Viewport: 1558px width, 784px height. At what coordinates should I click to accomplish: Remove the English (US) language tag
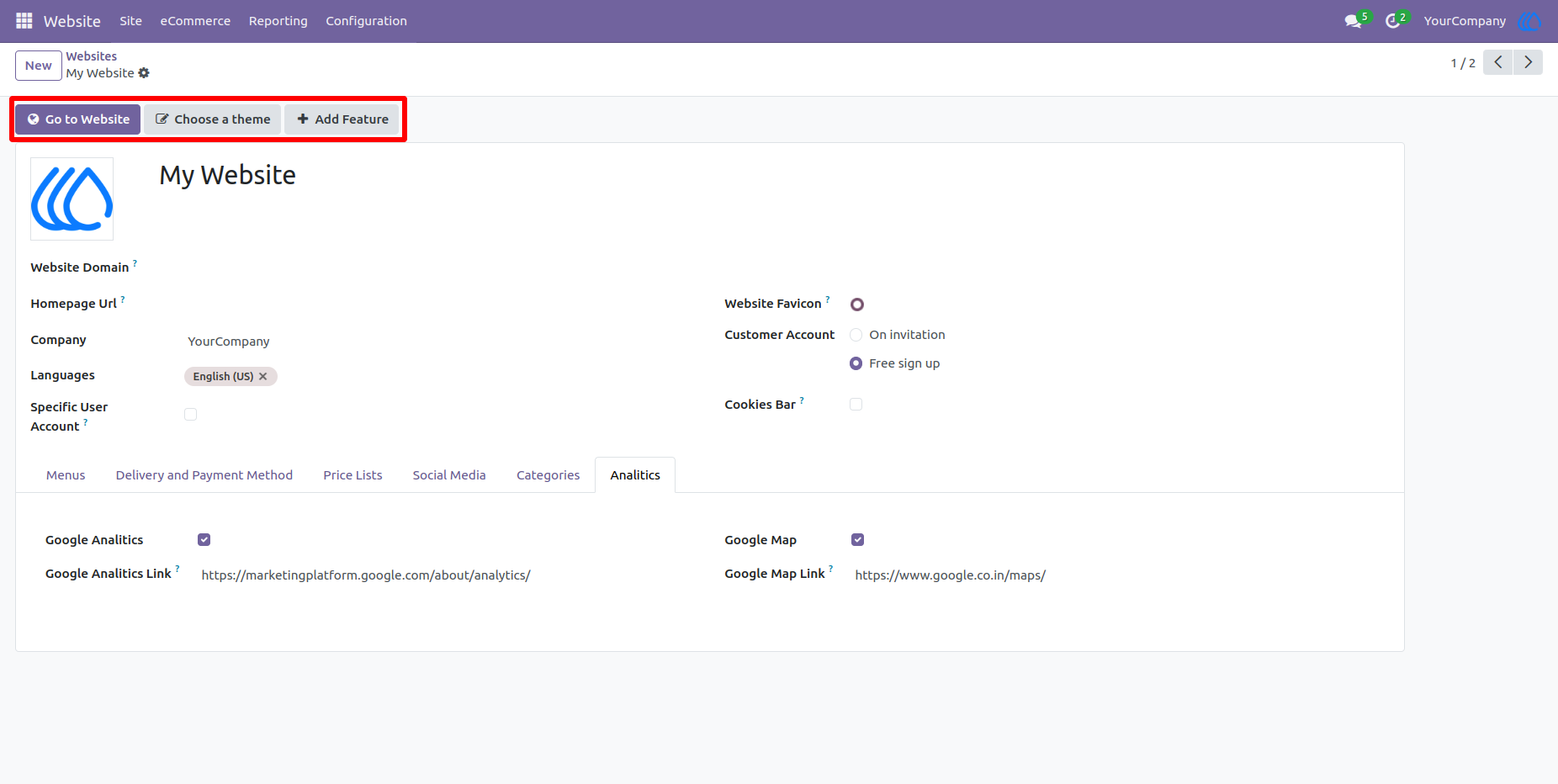pyautogui.click(x=263, y=376)
